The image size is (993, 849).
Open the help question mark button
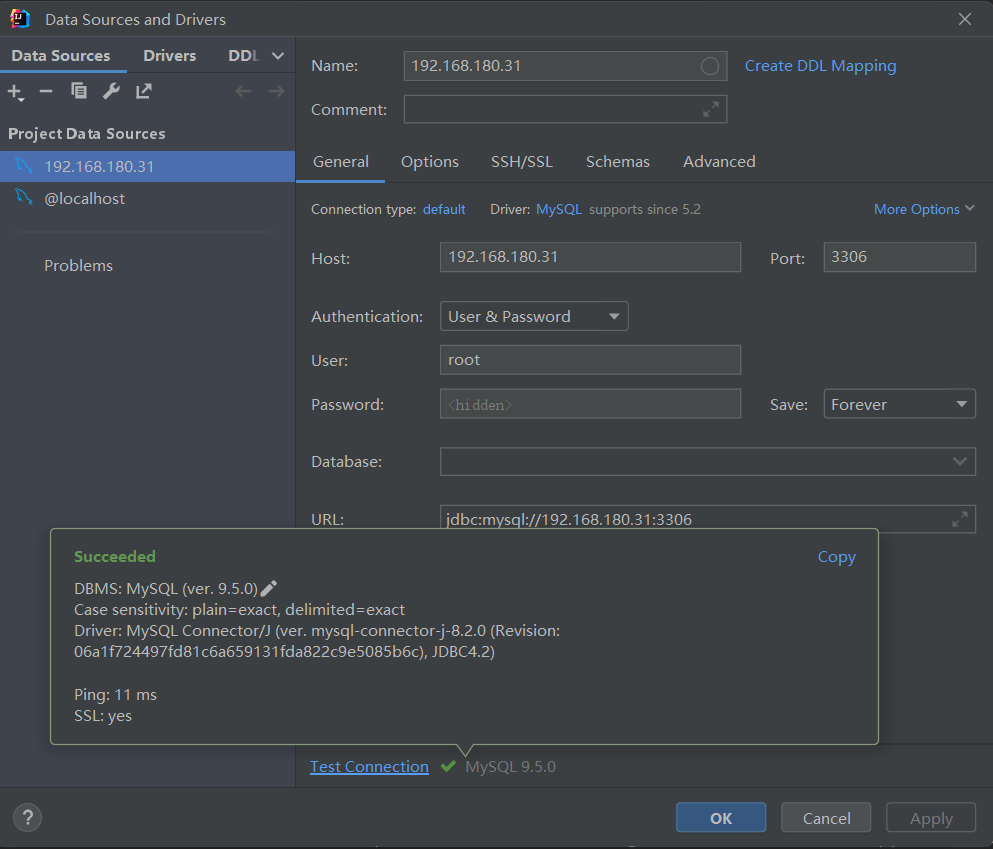pyautogui.click(x=27, y=817)
